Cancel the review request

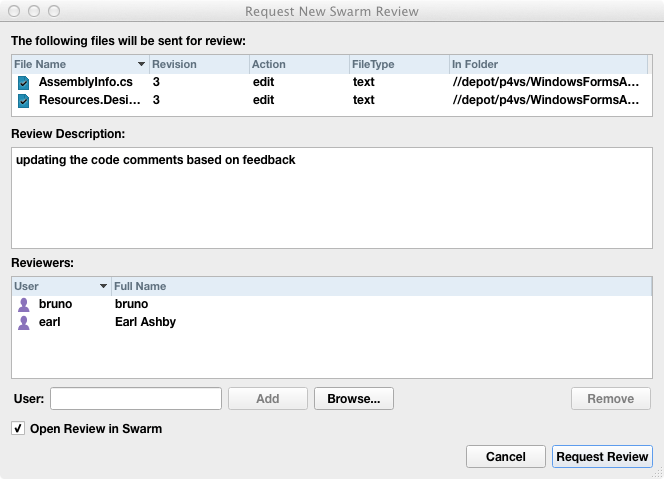(x=506, y=457)
